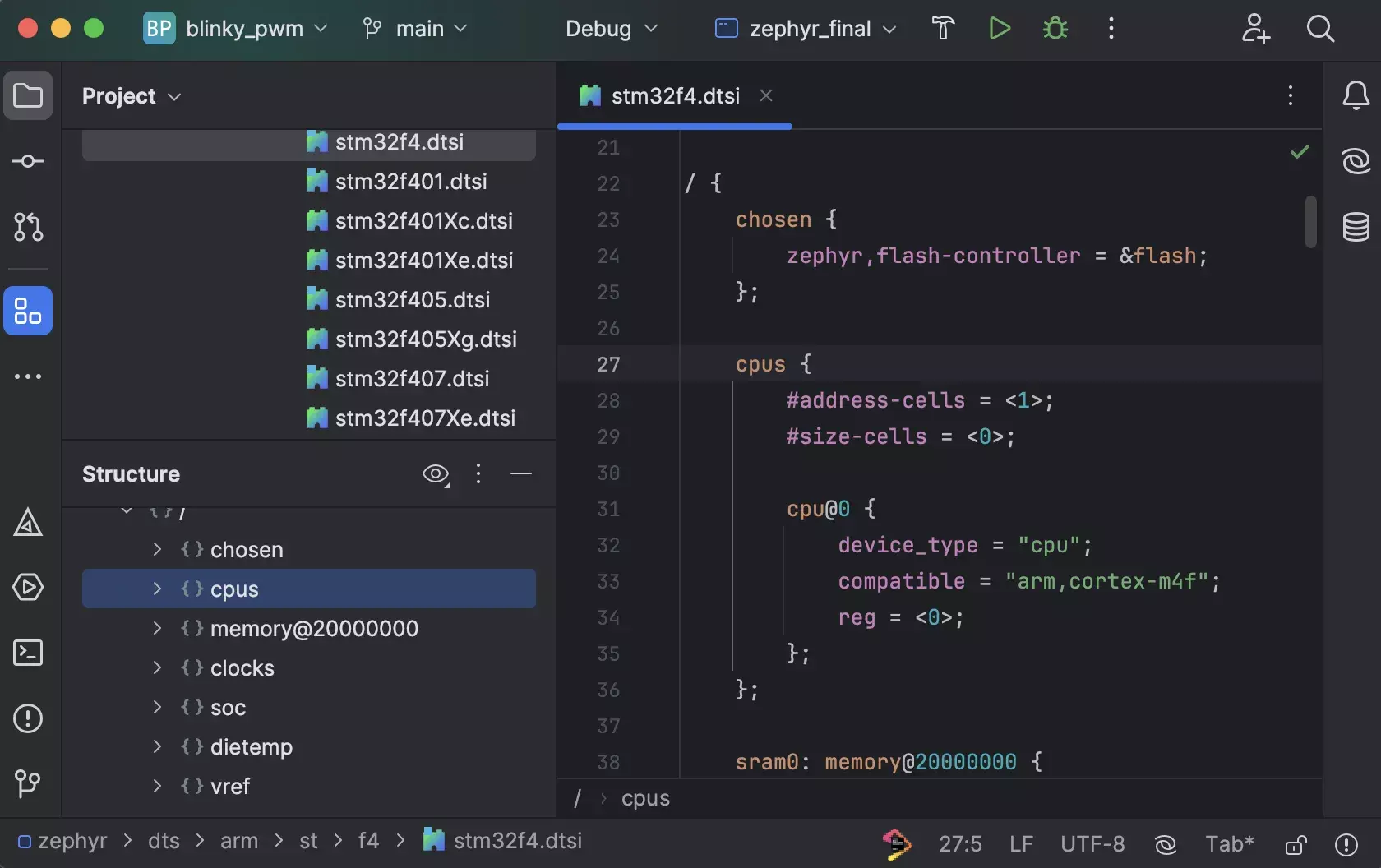
Task: Open the Debug build profile dropdown
Action: (612, 29)
